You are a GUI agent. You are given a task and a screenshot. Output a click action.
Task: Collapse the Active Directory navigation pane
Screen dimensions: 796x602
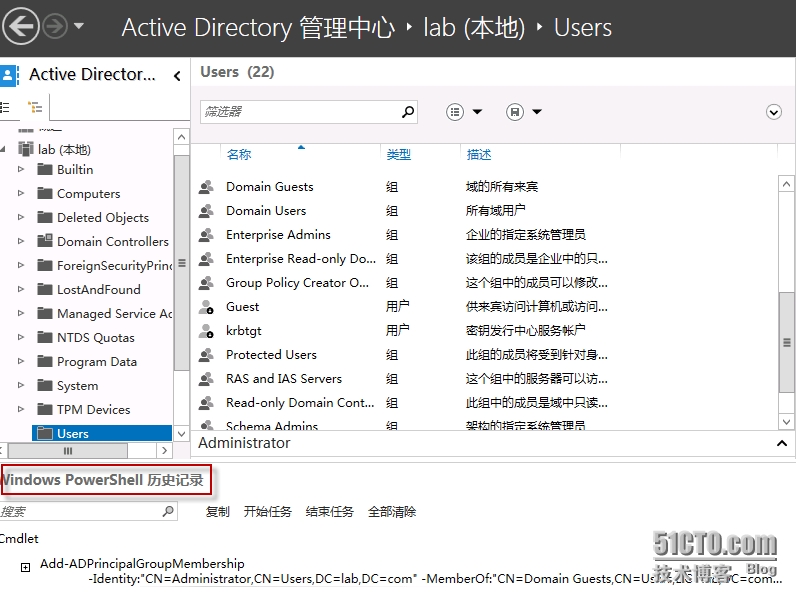[x=177, y=76]
